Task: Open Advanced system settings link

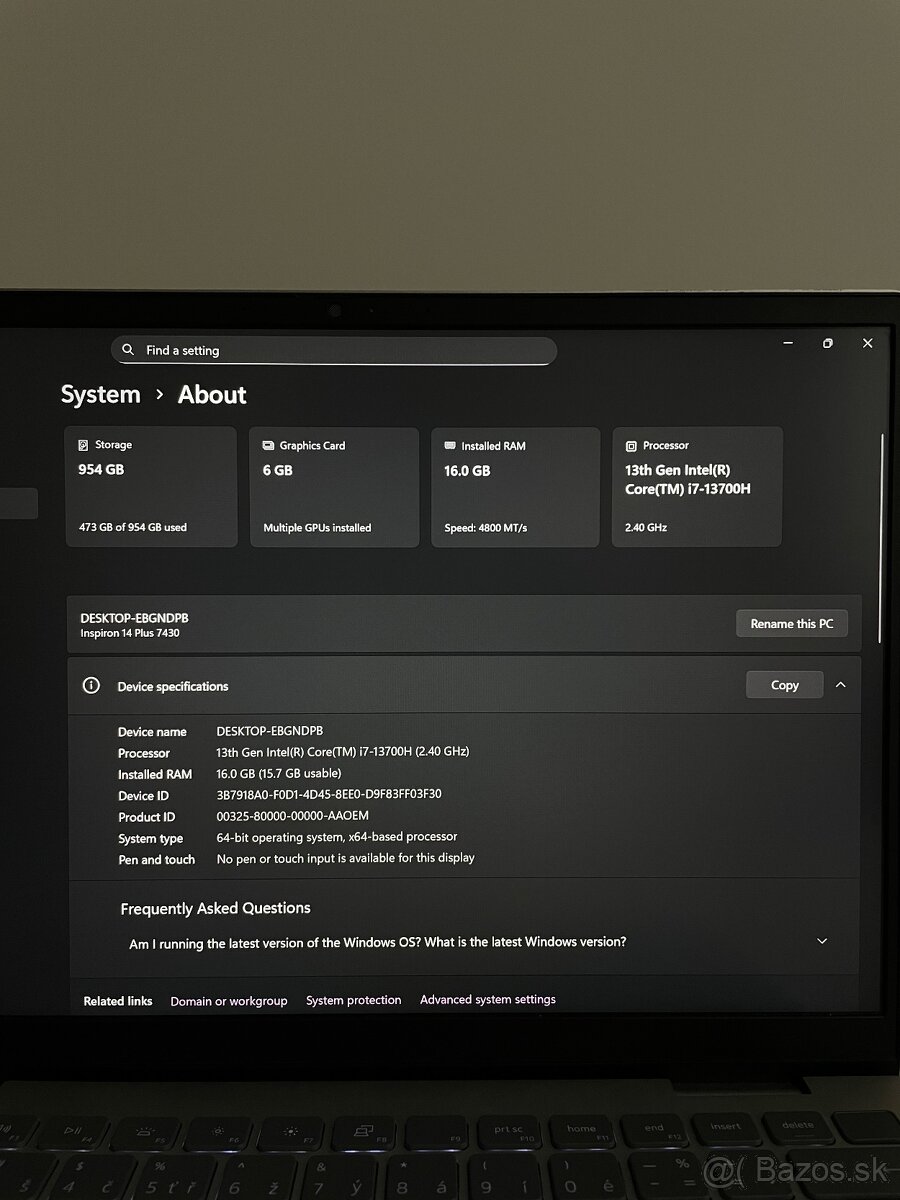Action: click(x=487, y=999)
